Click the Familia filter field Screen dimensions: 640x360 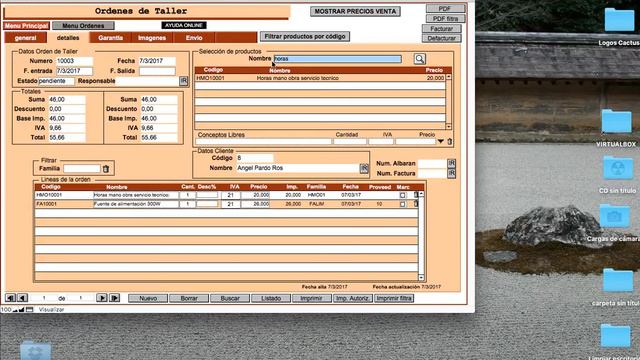[x=82, y=168]
